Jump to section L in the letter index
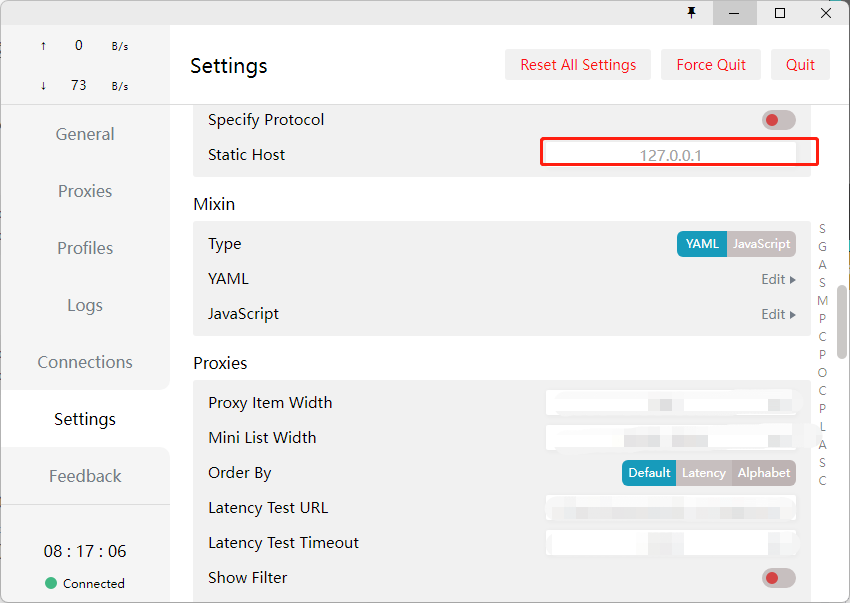This screenshot has width=850, height=603. [x=822, y=427]
